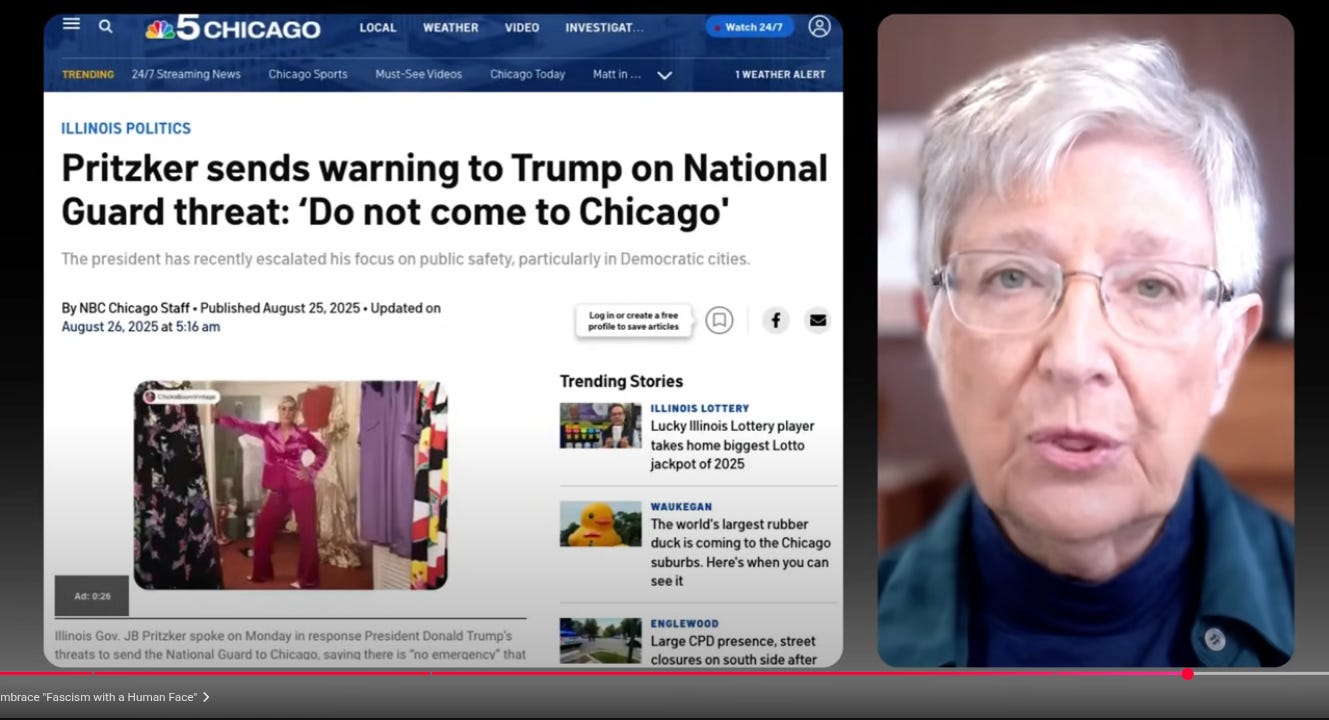
Task: Click the Ad 0:26 countdown label
Action: (x=92, y=596)
